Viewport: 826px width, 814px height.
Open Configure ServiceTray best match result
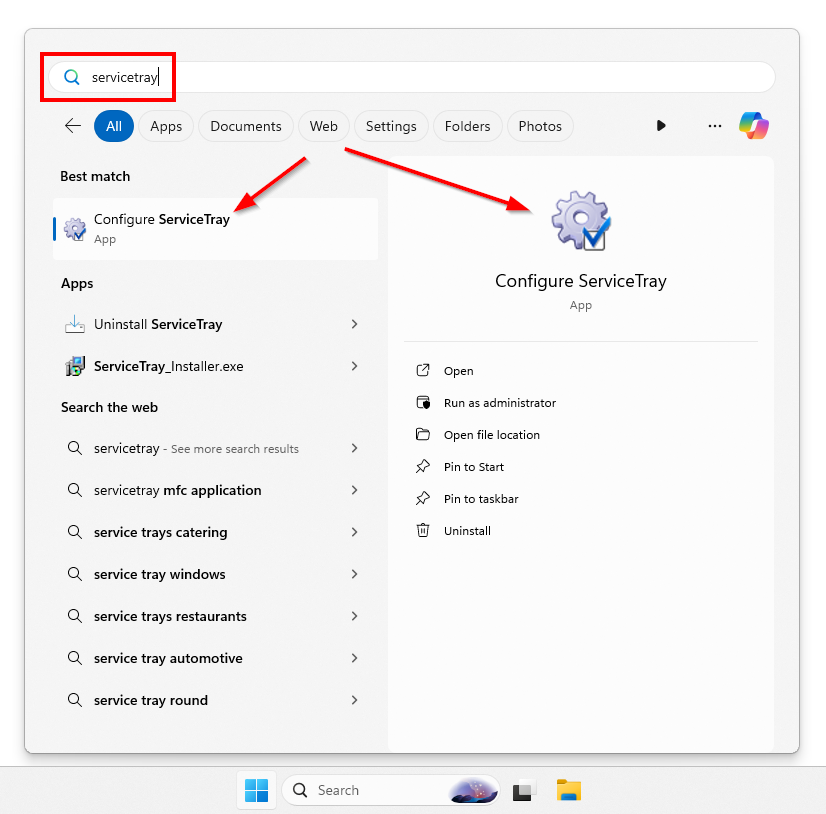tap(215, 229)
